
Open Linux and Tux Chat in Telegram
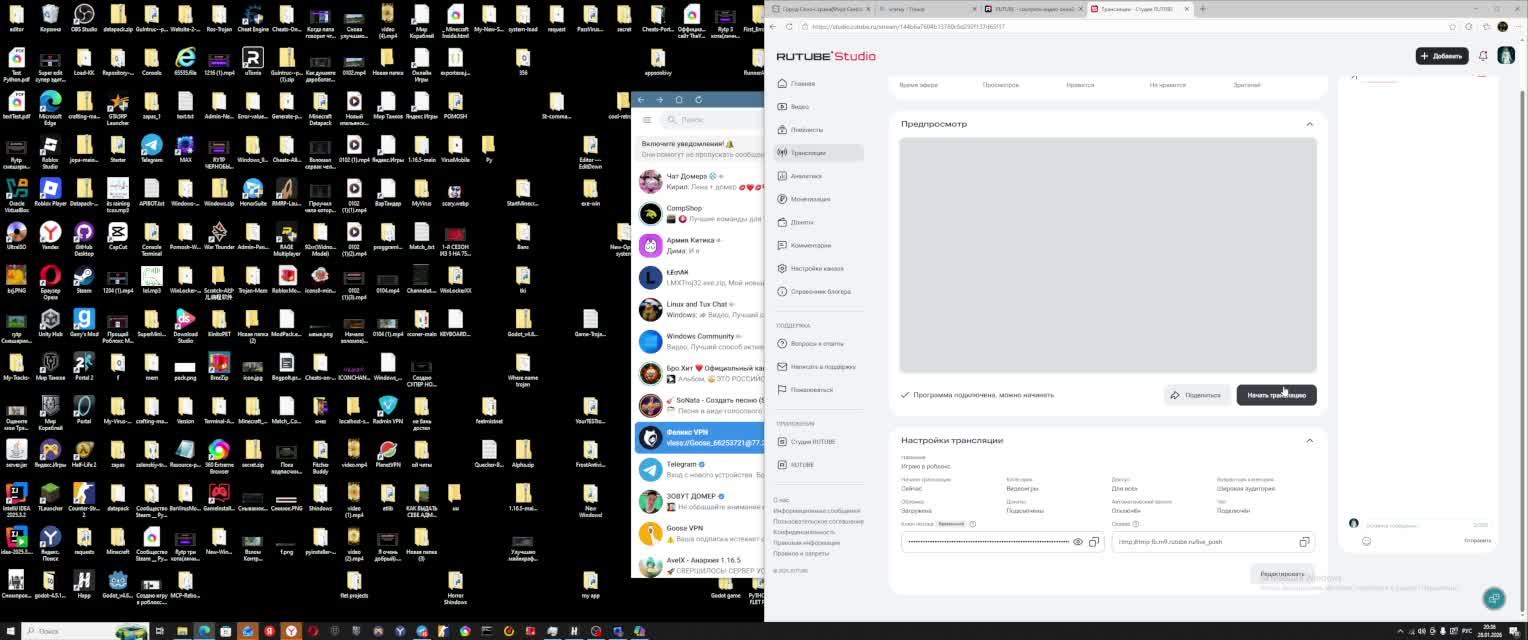tap(699, 310)
